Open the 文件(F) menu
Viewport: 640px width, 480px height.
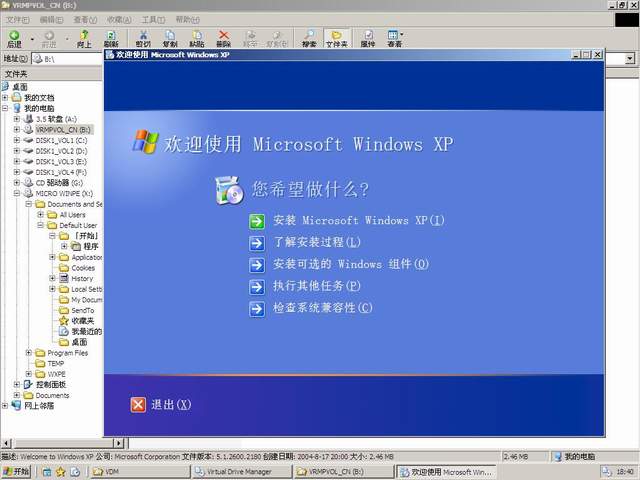(18, 20)
